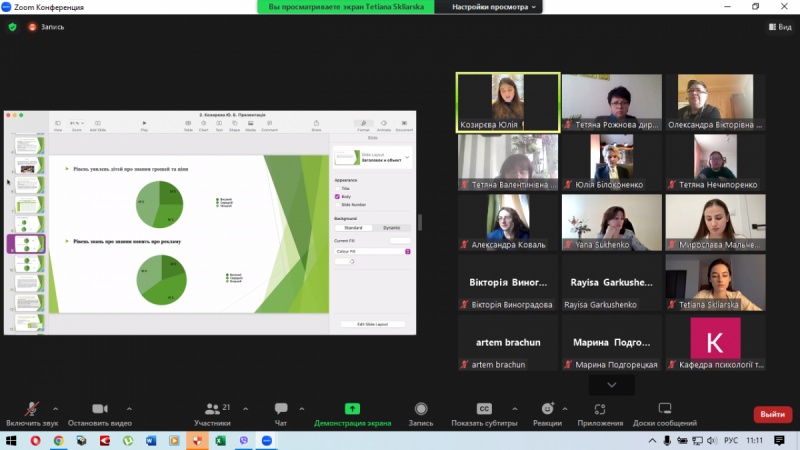Enable the Title checkbox in Appearance
Screen dimensions: 800x450
pyautogui.click(x=338, y=189)
